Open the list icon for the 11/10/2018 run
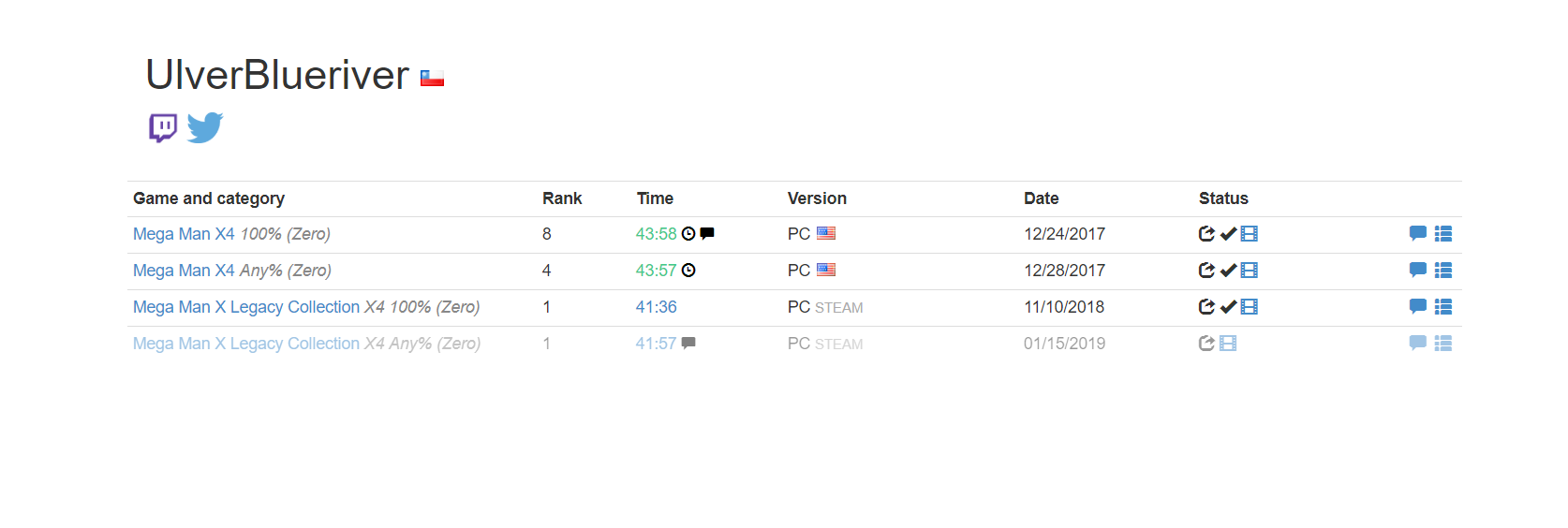 [1443, 307]
